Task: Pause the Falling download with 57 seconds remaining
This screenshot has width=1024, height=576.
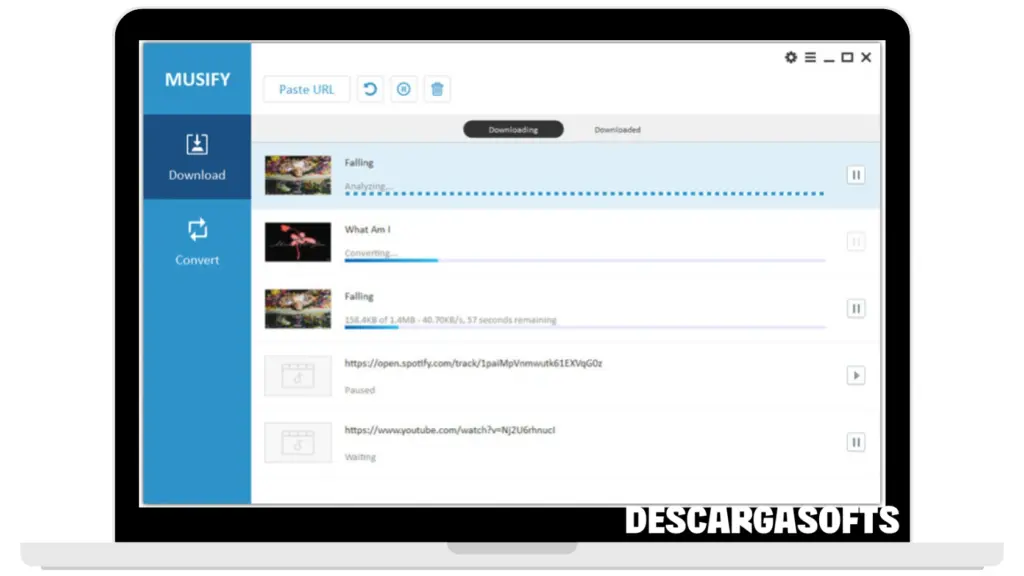Action: pos(856,309)
